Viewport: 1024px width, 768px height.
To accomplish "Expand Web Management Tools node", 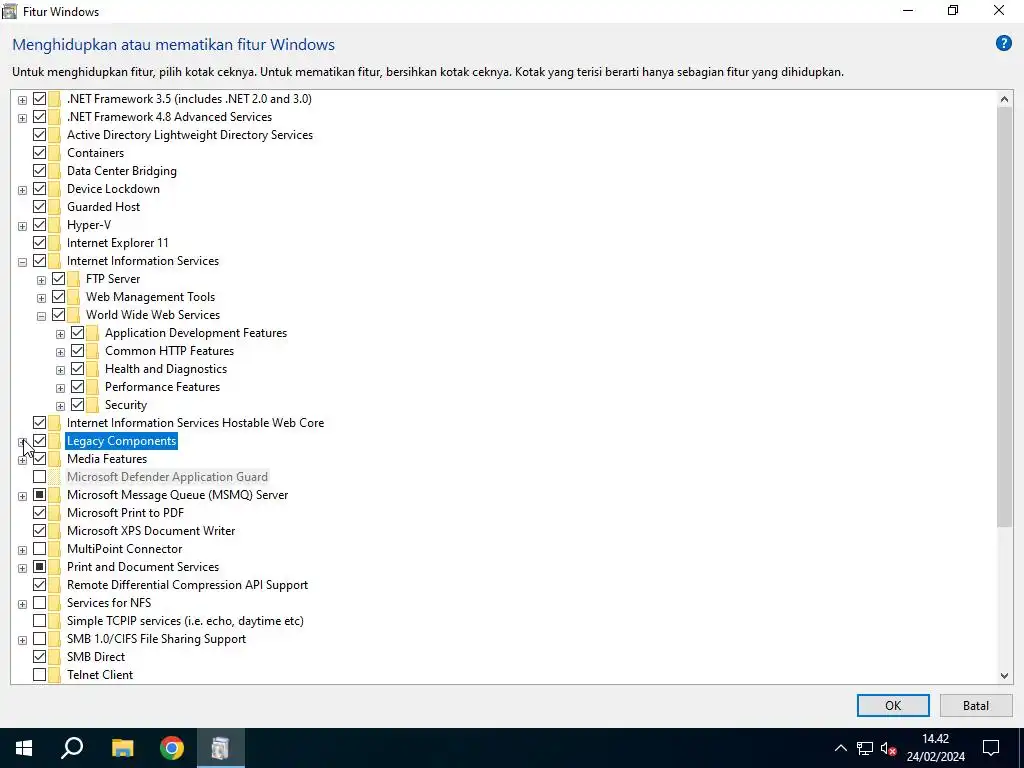I will click(41, 298).
